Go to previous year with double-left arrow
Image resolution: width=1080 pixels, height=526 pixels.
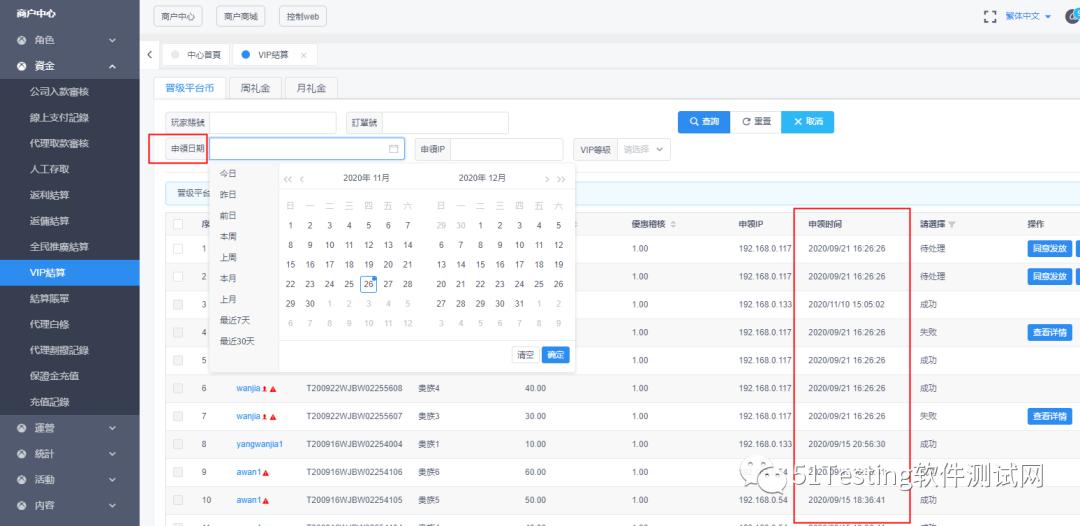(288, 179)
